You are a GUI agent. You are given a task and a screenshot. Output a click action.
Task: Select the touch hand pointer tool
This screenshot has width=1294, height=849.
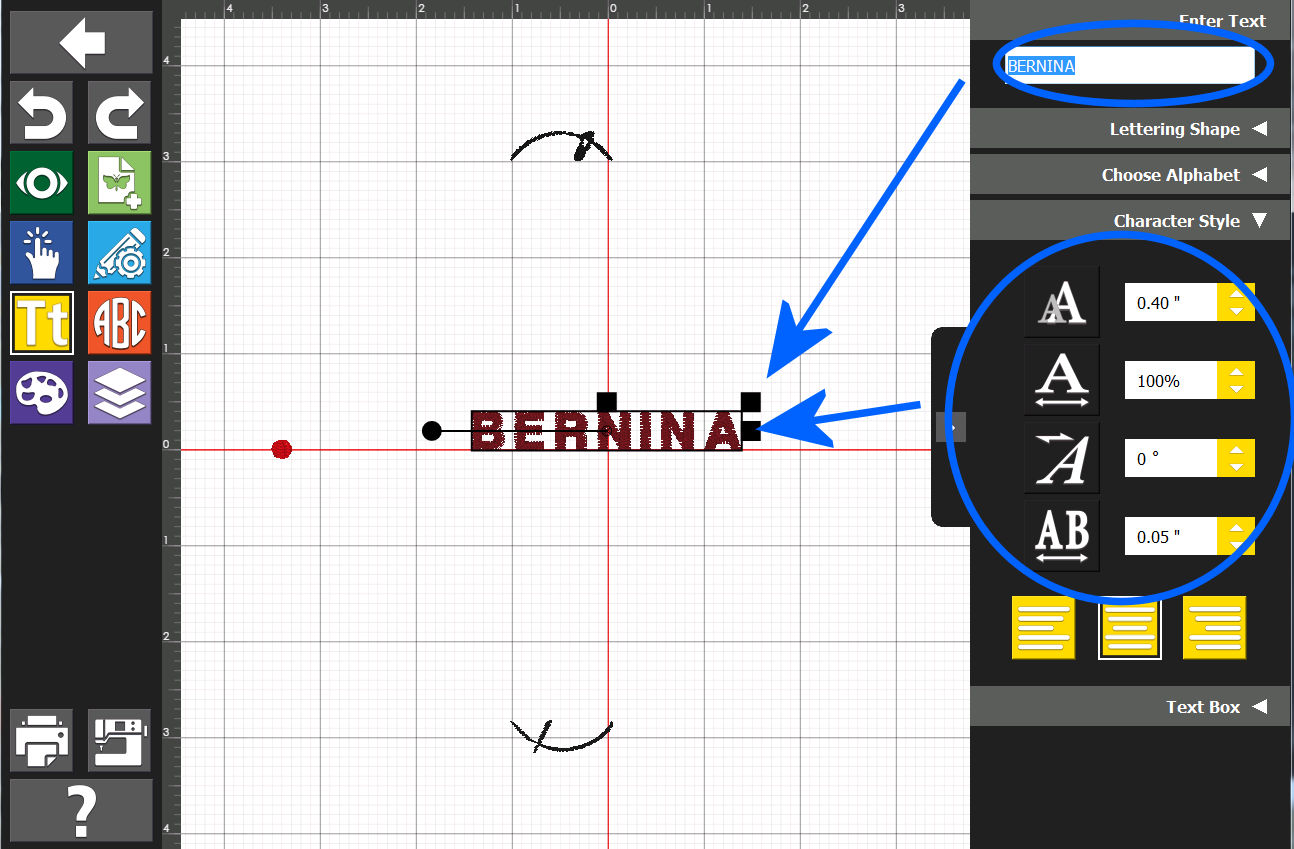click(41, 252)
